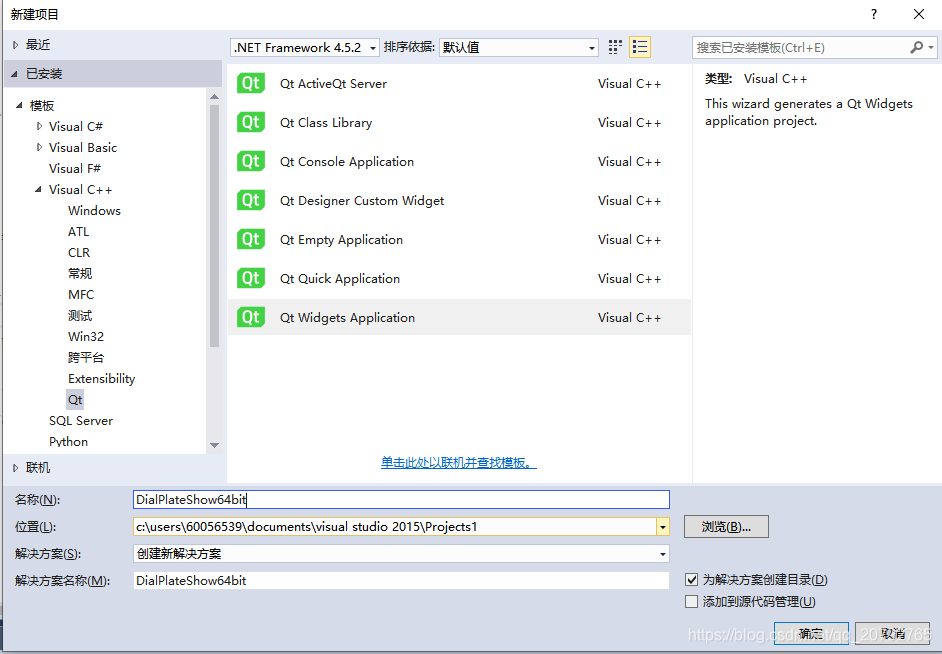
Task: Click the Qt Empty Application template icon
Action: tap(251, 240)
